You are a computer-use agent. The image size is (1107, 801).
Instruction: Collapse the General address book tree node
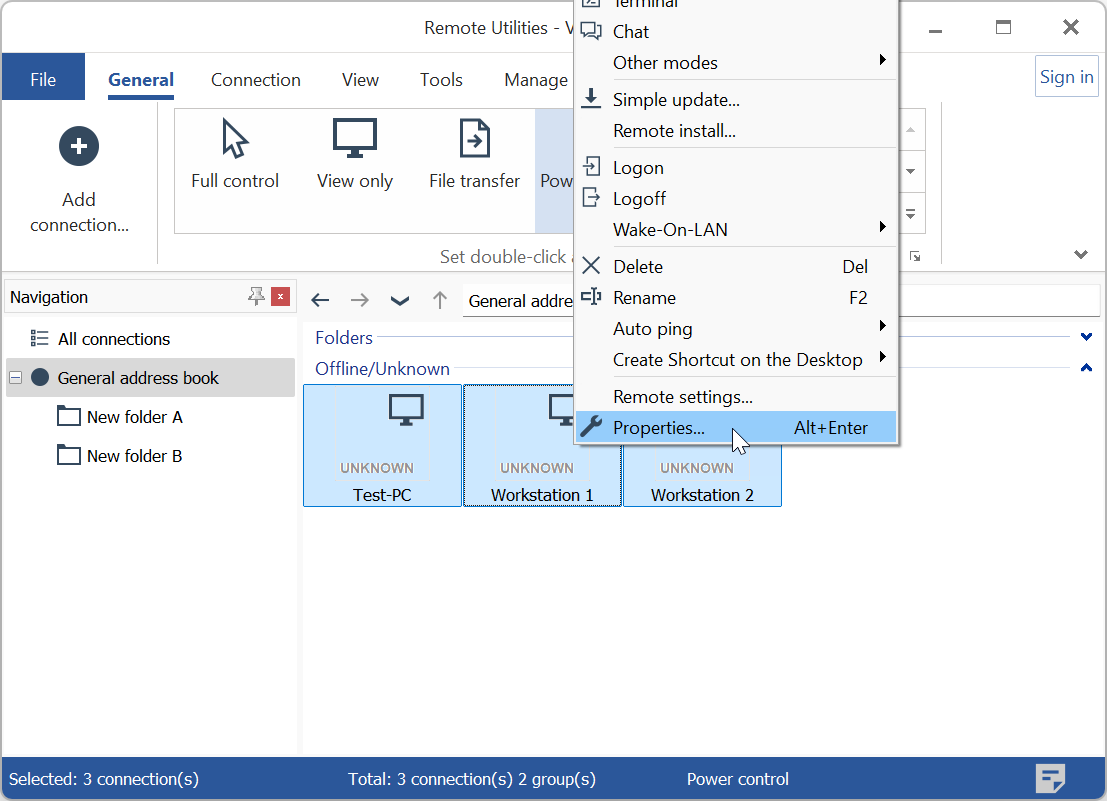(x=15, y=378)
